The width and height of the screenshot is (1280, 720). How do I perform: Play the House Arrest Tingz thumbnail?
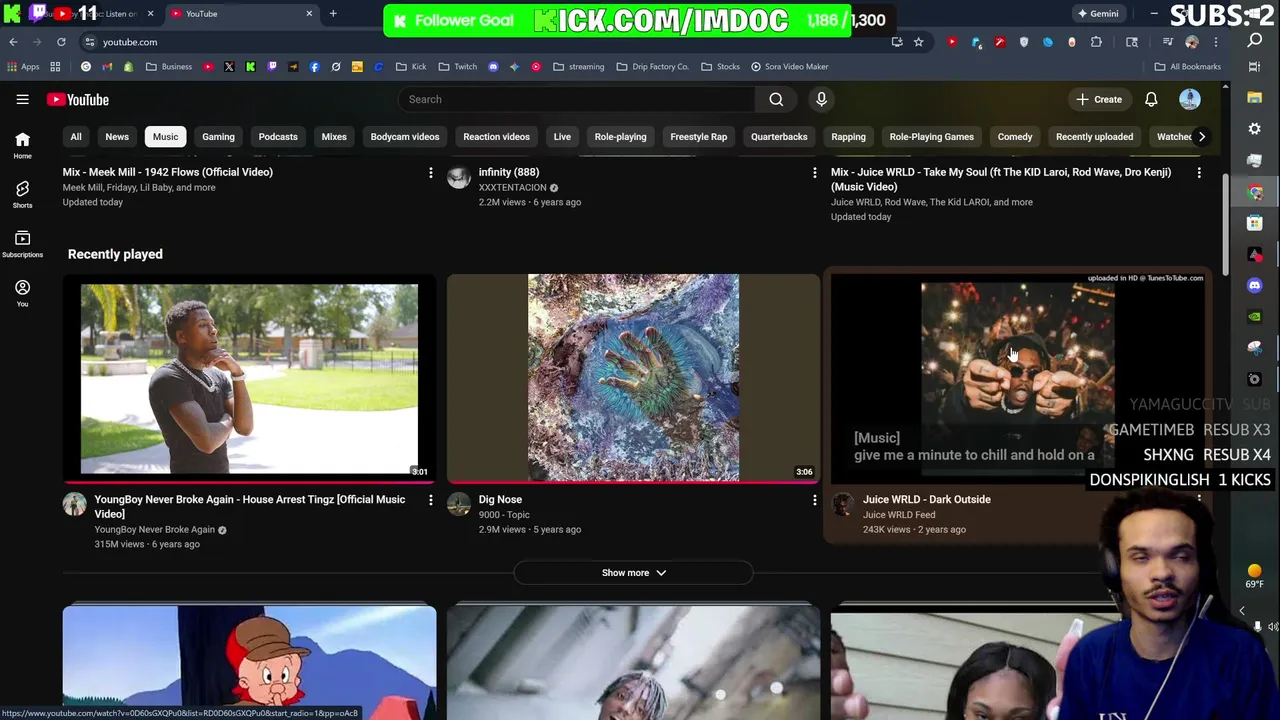pyautogui.click(x=249, y=378)
